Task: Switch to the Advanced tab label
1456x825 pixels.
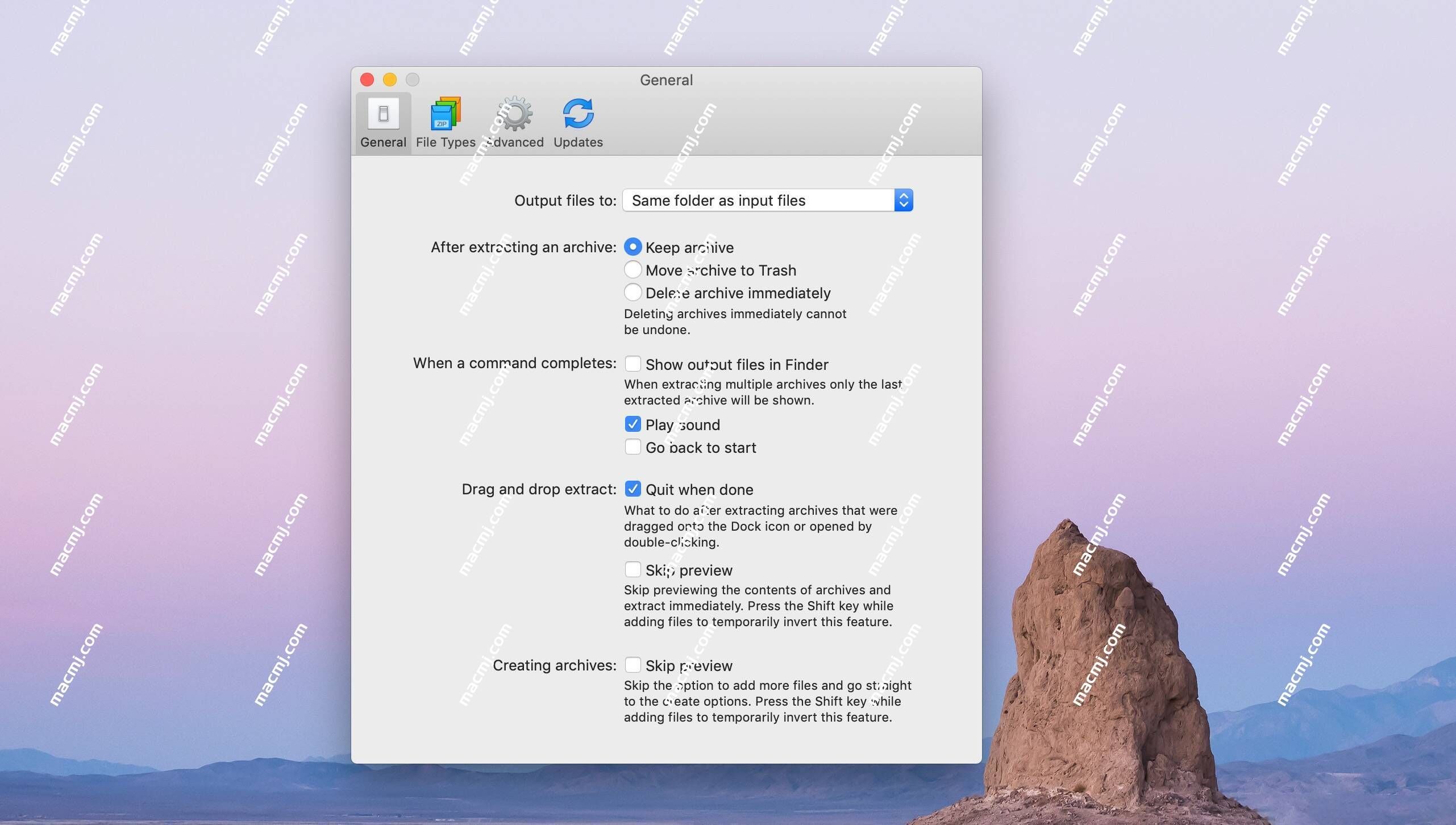Action: click(515, 142)
